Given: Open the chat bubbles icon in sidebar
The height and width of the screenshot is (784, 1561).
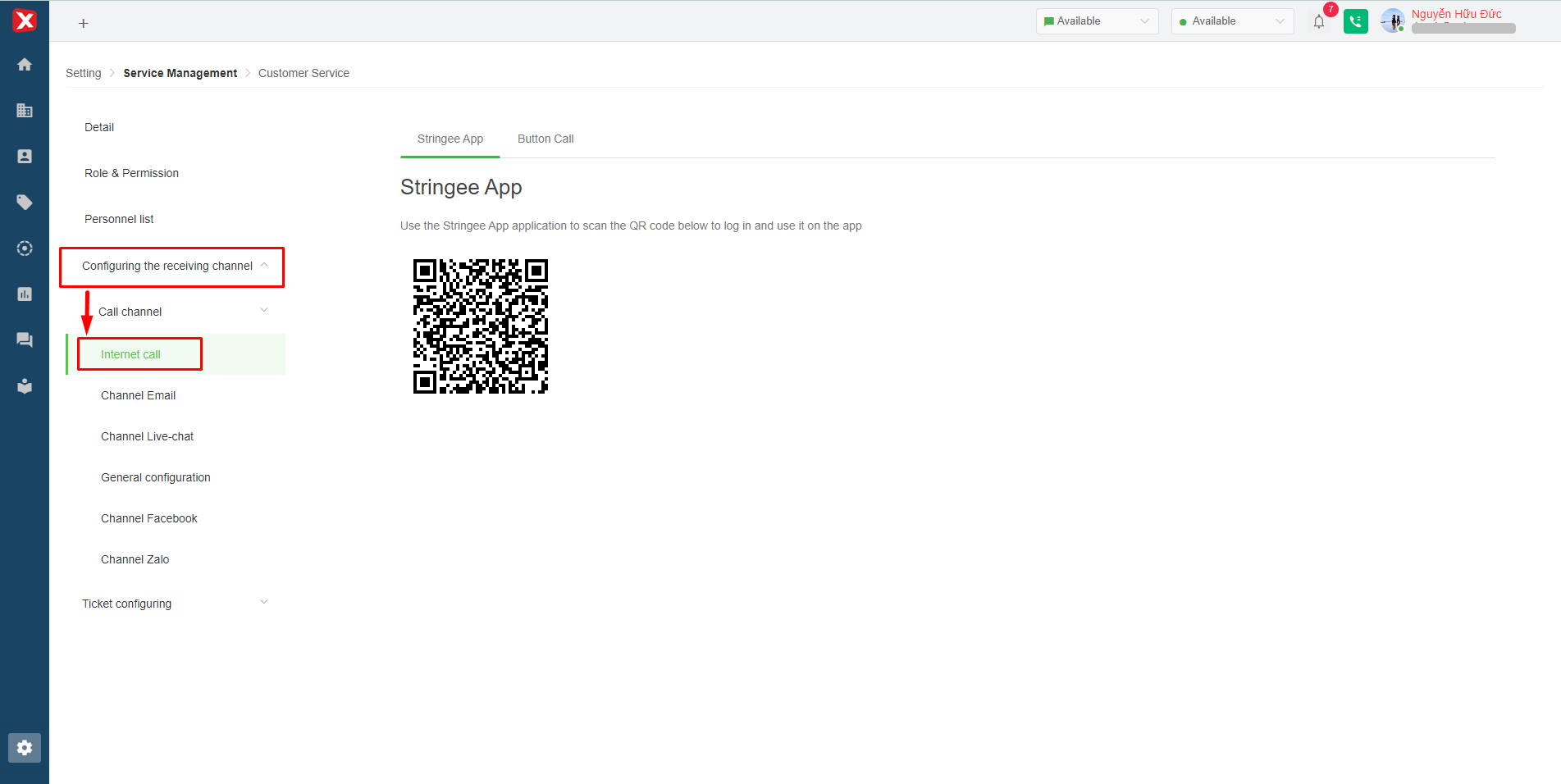Looking at the screenshot, I should [25, 340].
